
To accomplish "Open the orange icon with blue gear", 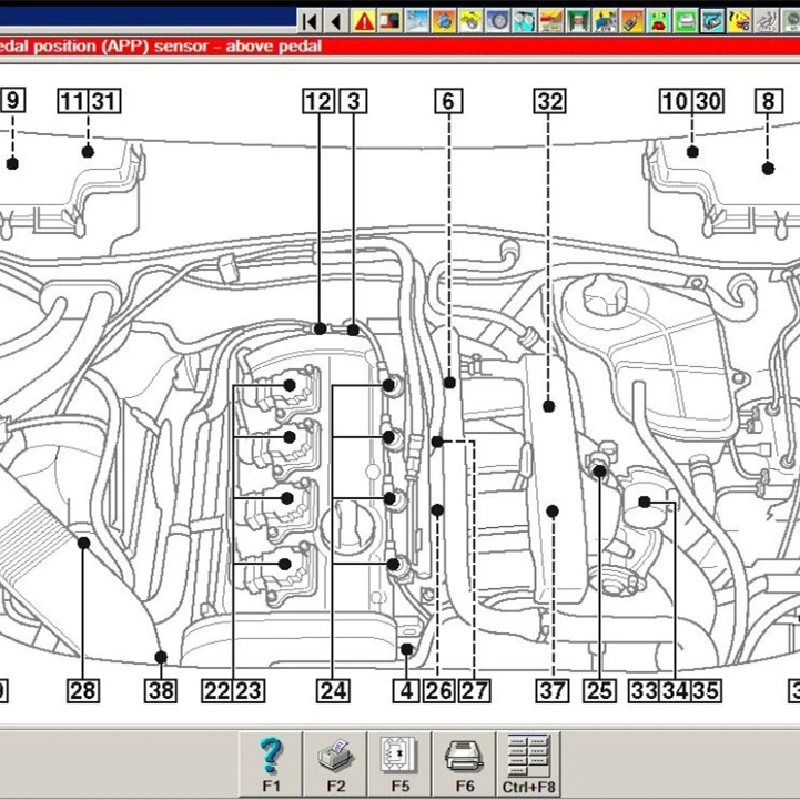I will (x=444, y=21).
